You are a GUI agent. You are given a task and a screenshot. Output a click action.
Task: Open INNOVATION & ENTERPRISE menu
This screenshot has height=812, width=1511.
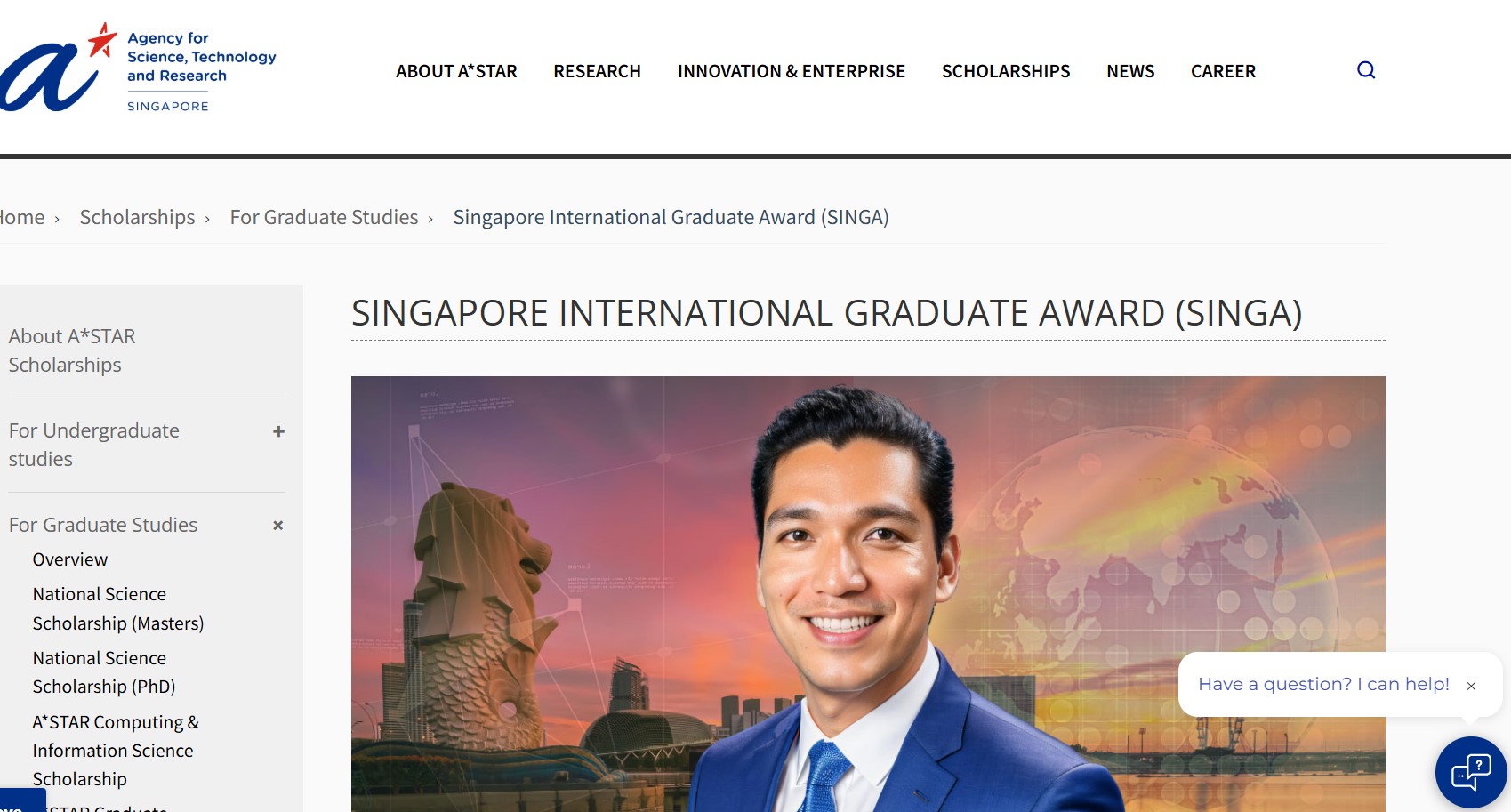coord(792,71)
